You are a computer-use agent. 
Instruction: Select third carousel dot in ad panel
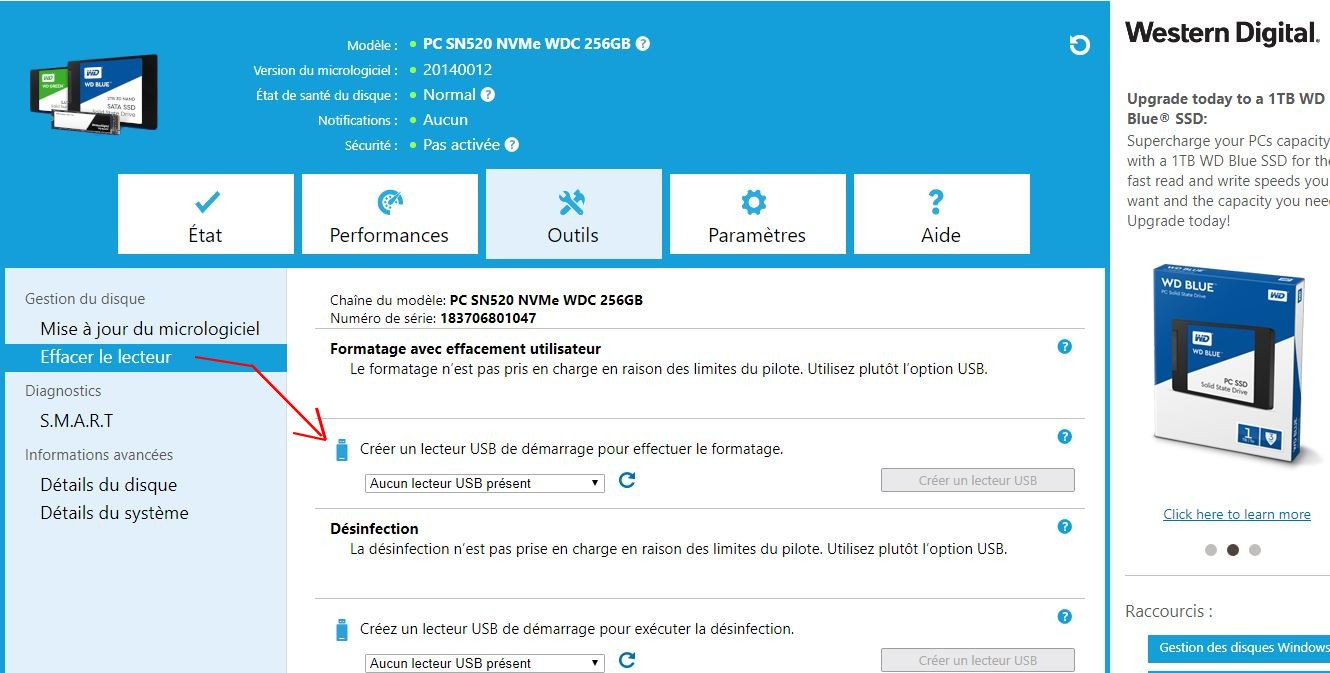pyautogui.click(x=1255, y=550)
